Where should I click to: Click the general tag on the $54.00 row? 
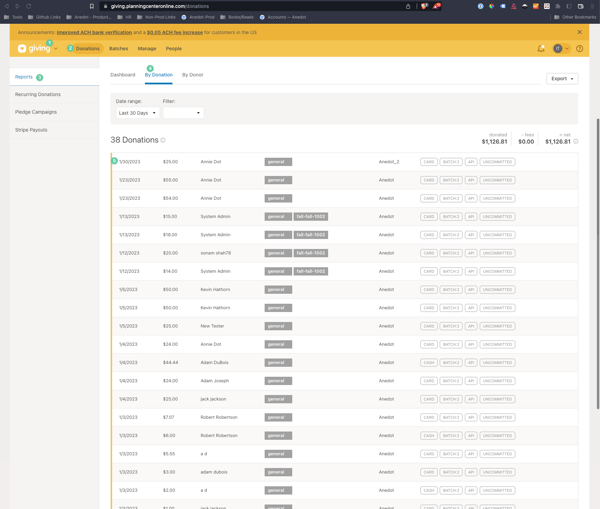pyautogui.click(x=278, y=199)
